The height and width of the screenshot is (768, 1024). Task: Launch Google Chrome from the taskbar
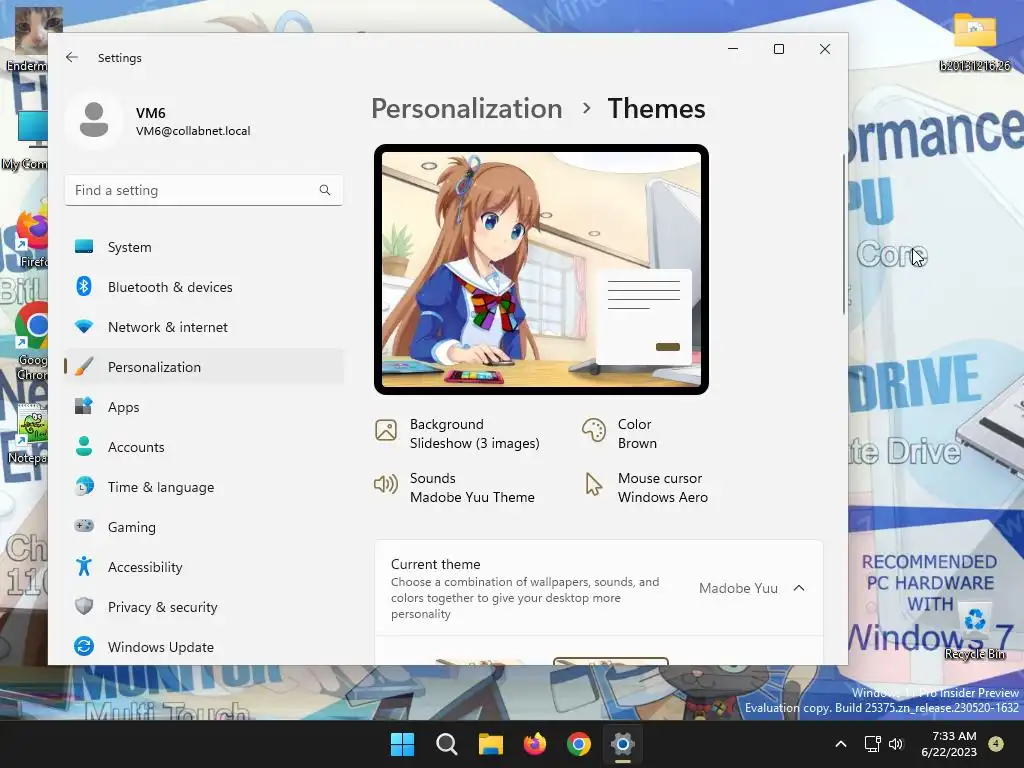click(579, 744)
